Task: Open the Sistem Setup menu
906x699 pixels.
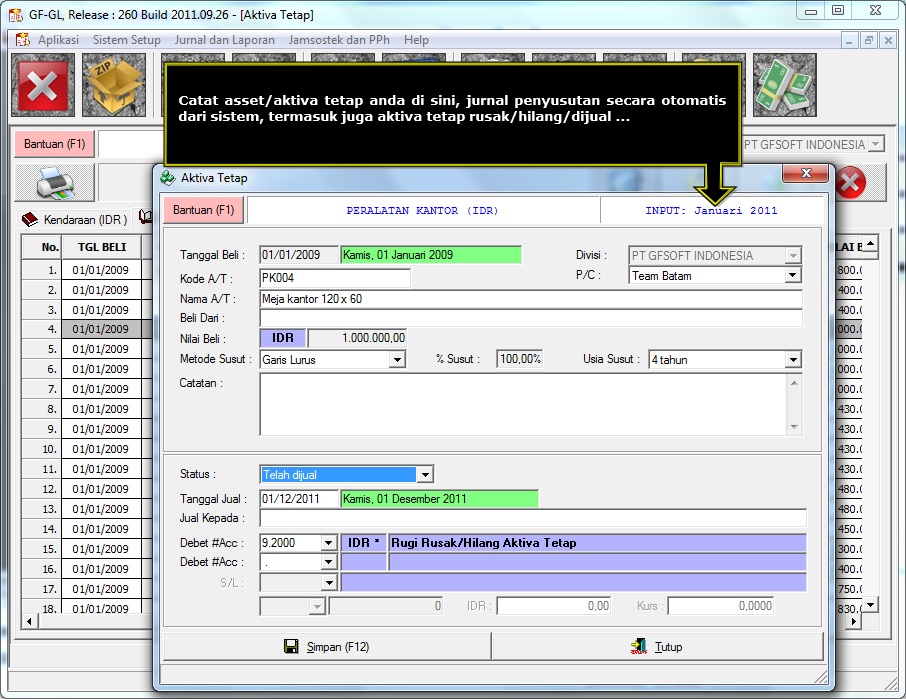Action: click(x=127, y=40)
